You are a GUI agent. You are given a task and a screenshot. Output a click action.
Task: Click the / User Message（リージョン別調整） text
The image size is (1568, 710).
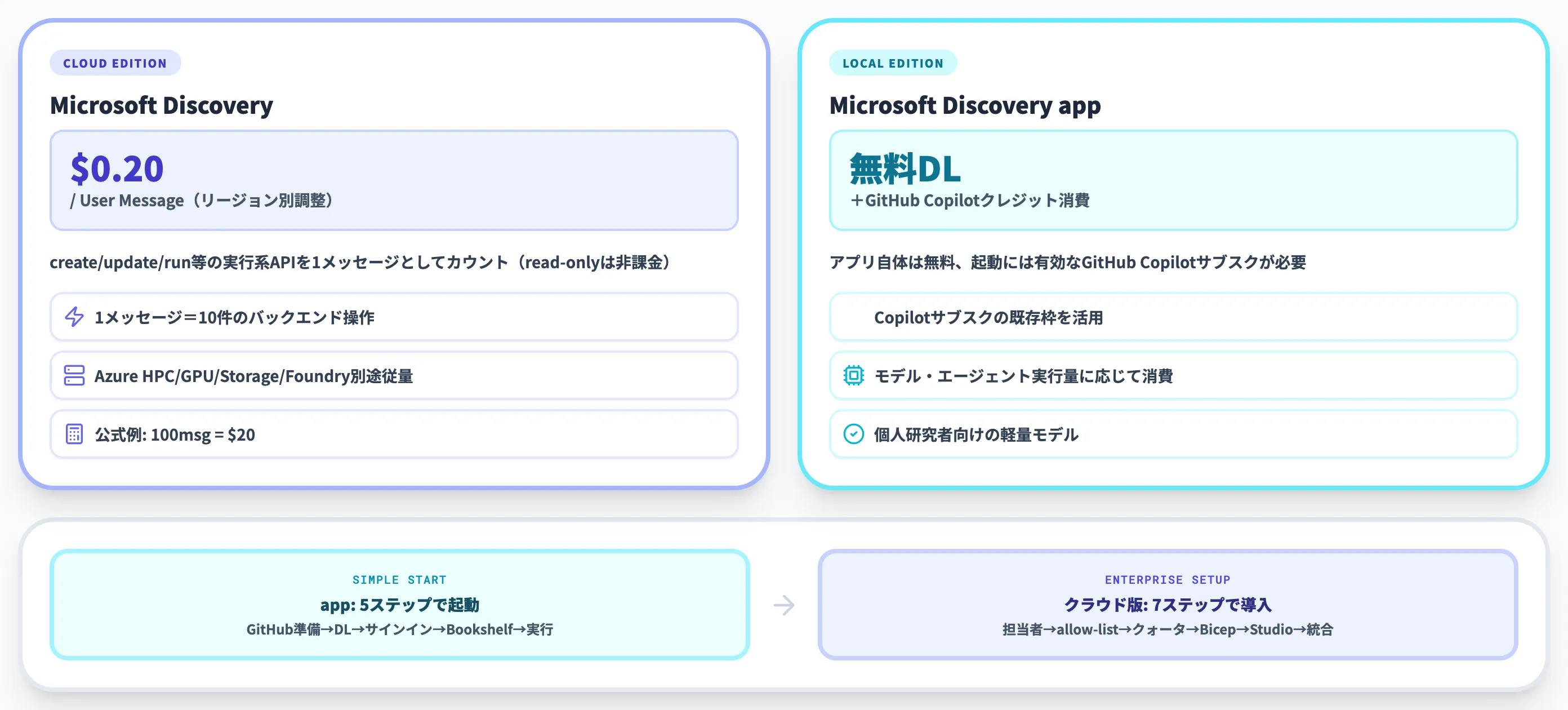point(203,201)
